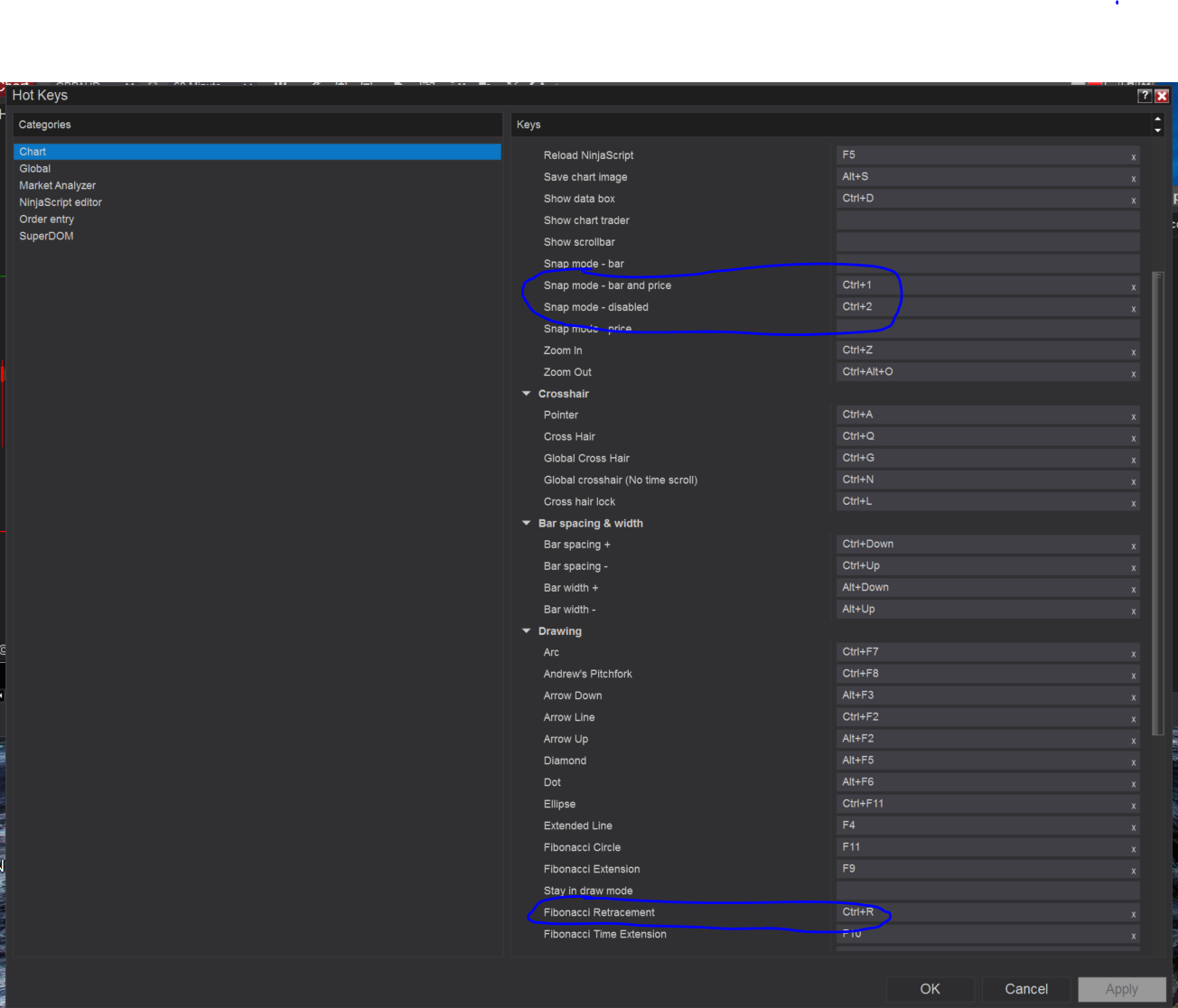Clear the Alt+S hotkey for Save chart image
Screen dimensions: 1178x1008
[x=1133, y=179]
